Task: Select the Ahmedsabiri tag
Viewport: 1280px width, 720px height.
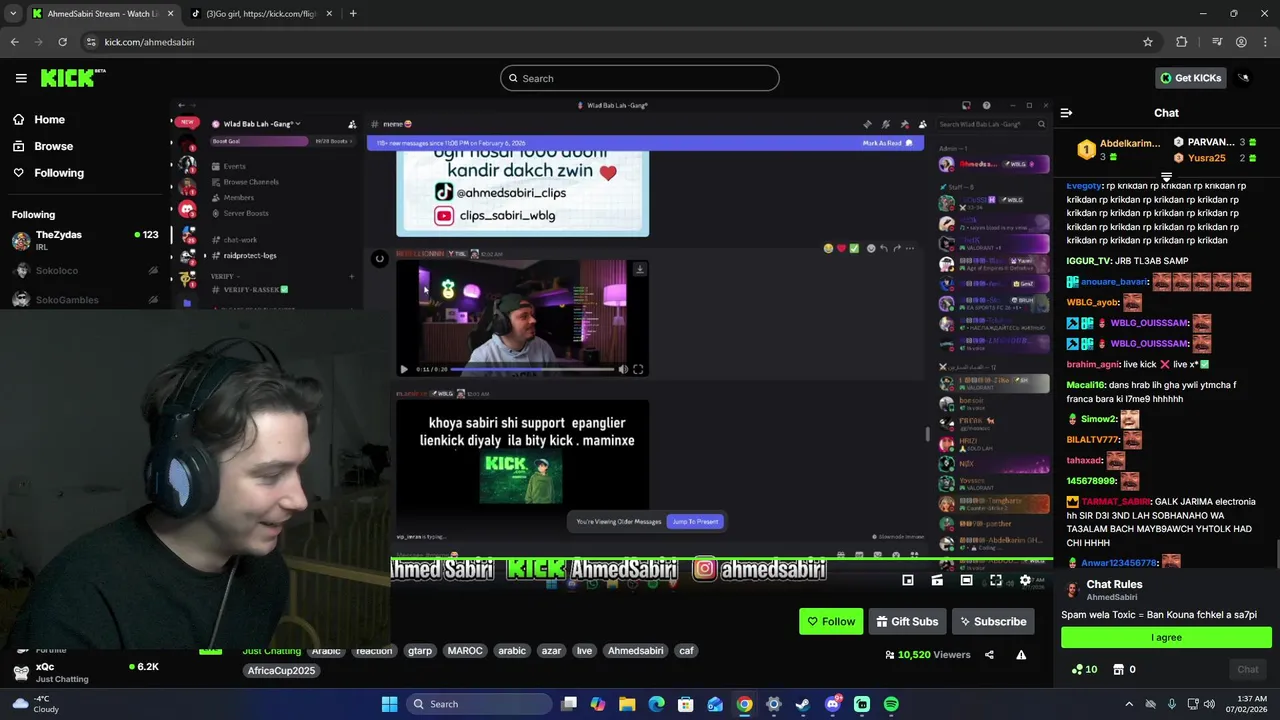Action: point(636,651)
